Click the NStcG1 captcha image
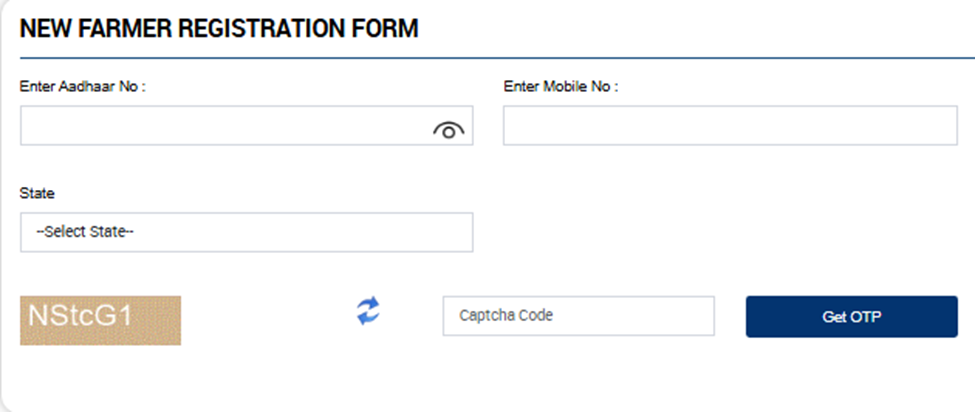This screenshot has height=412, width=975. 101,320
